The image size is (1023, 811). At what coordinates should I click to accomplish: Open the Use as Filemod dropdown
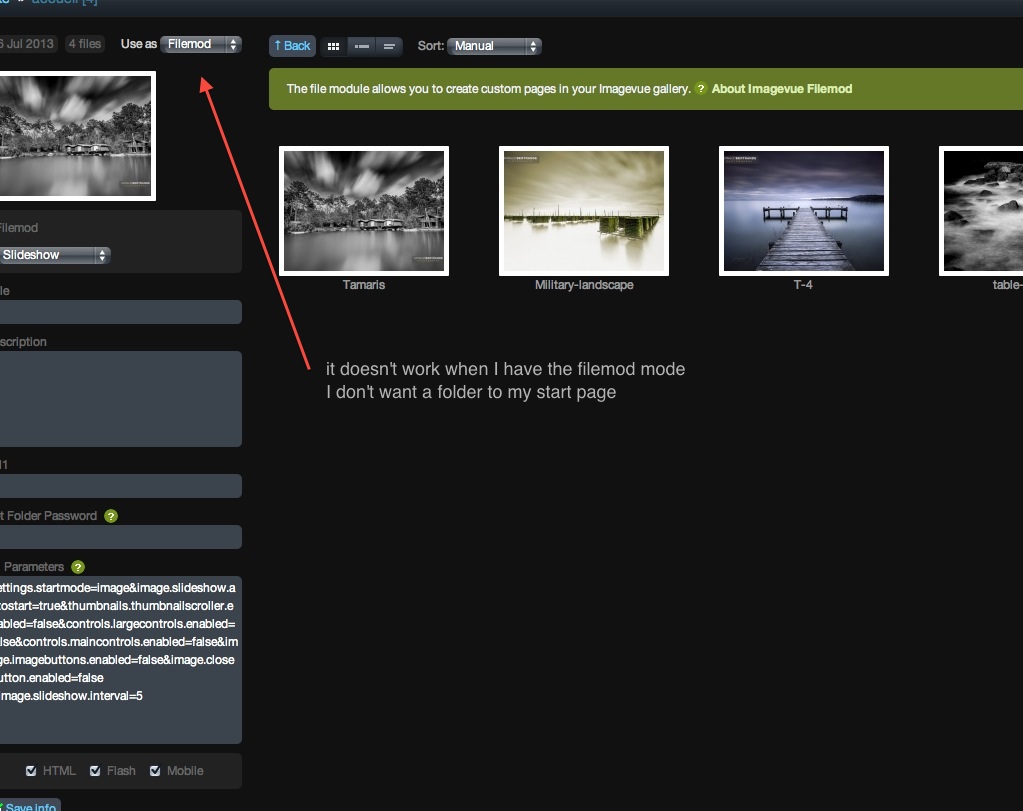(x=201, y=44)
